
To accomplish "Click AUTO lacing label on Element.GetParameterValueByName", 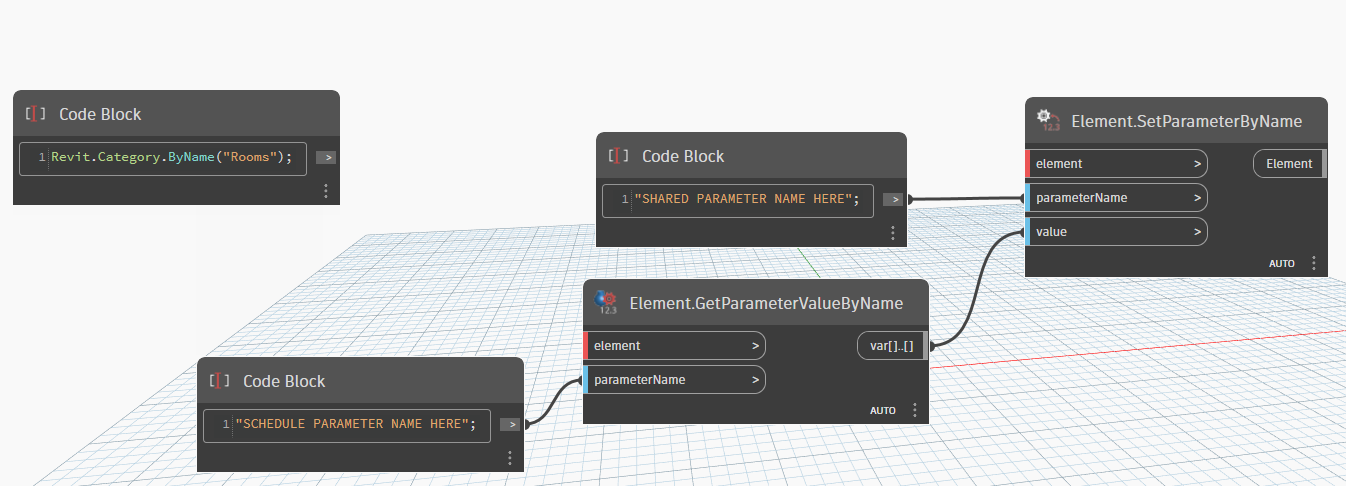I will 883,410.
